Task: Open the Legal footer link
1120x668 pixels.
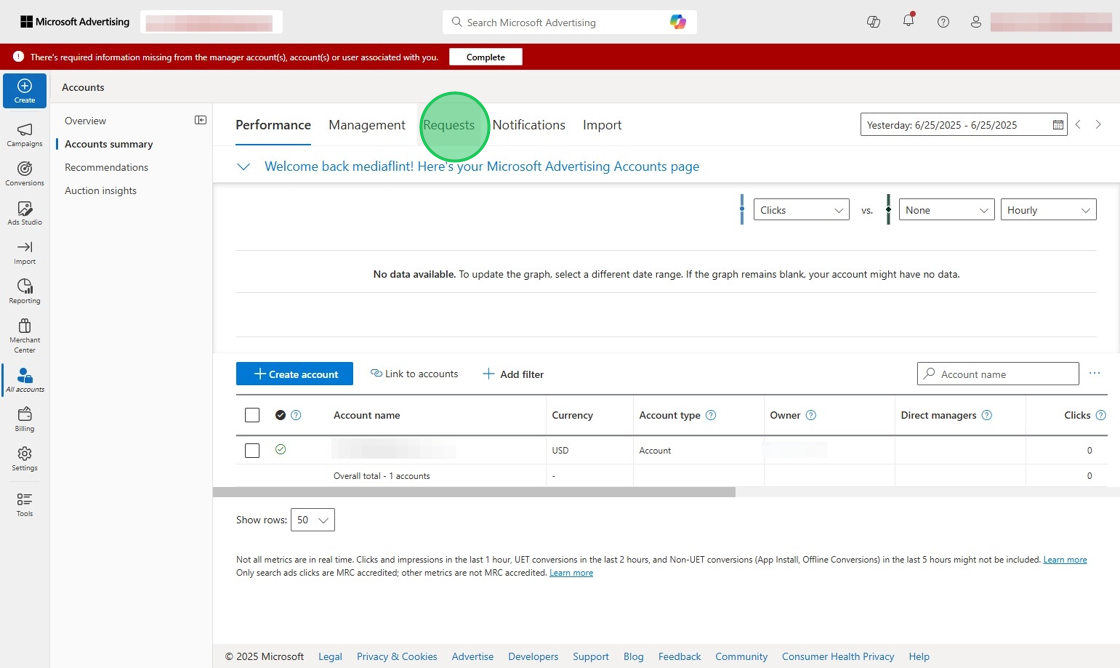Action: click(330, 657)
